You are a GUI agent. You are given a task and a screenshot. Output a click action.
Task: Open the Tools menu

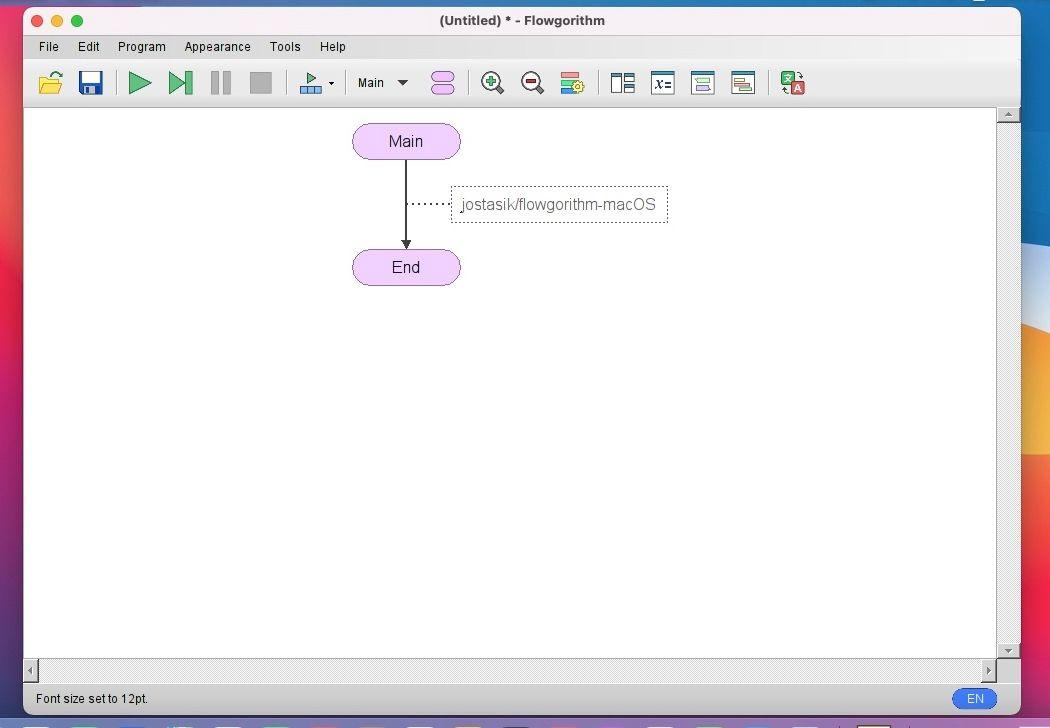[285, 47]
